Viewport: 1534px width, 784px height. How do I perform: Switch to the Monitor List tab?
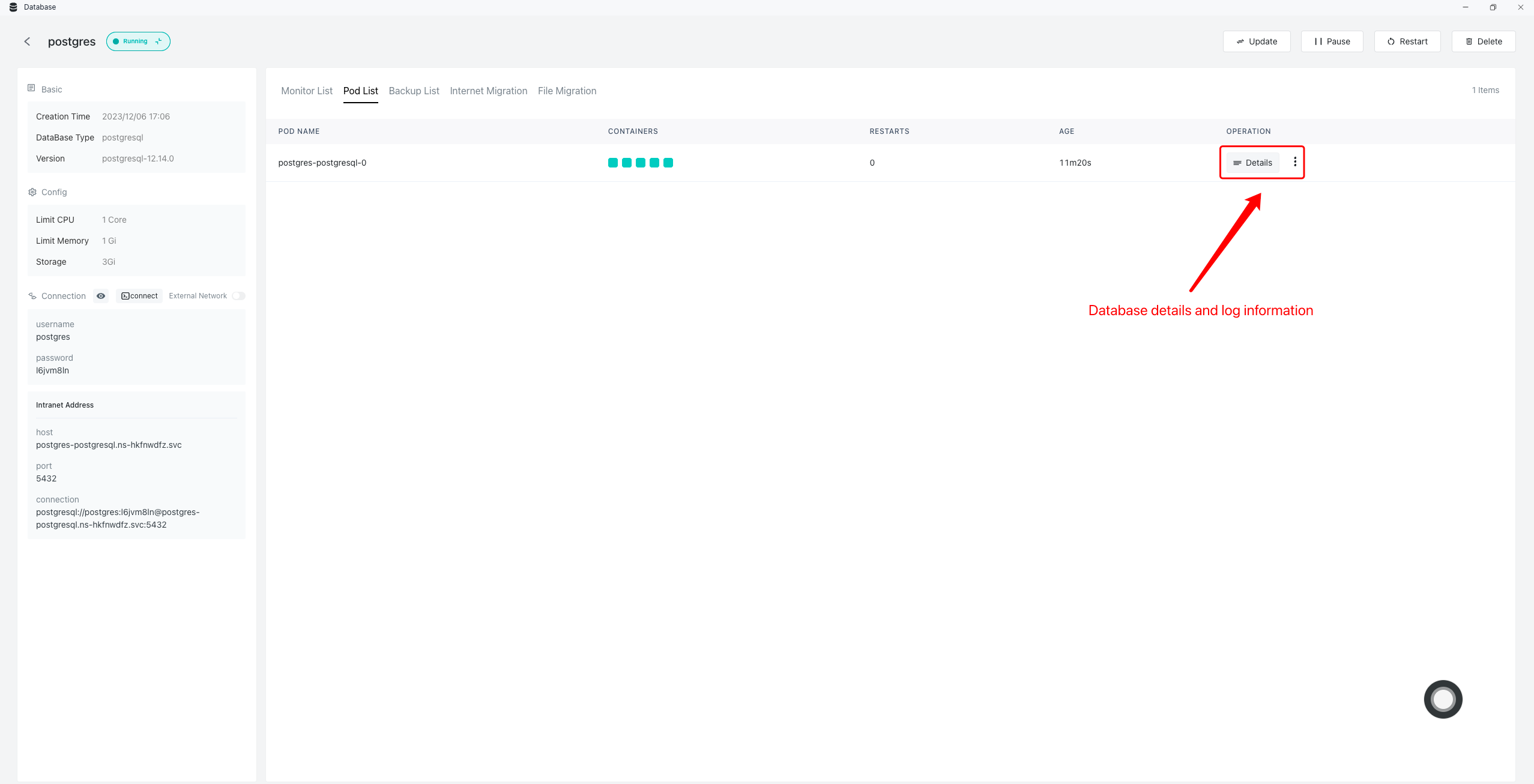[x=307, y=91]
